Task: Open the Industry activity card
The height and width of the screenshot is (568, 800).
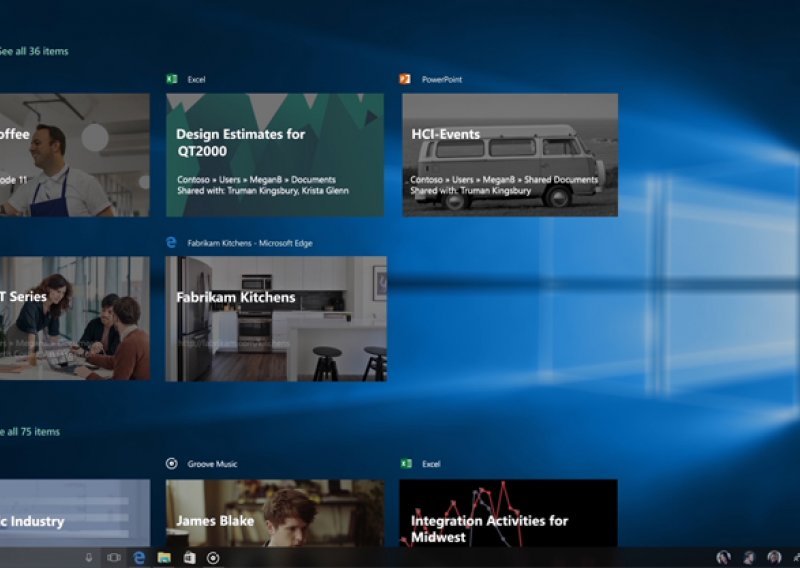Action: click(75, 513)
